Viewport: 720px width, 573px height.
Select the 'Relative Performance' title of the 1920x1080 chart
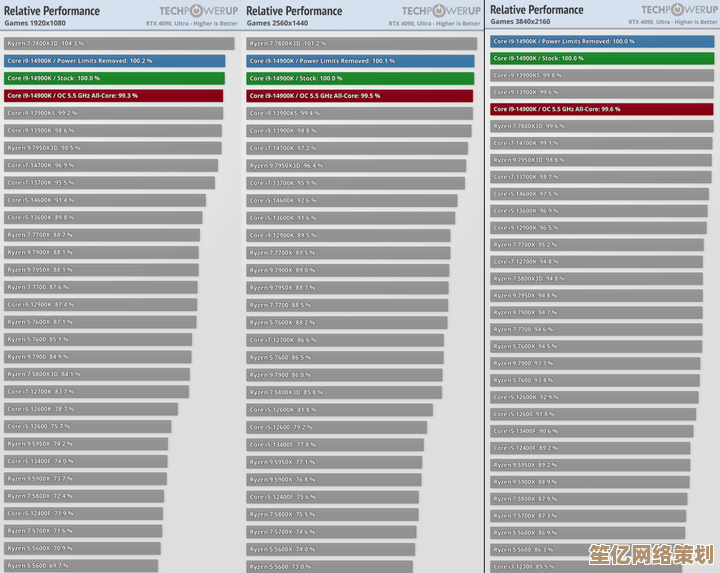(52, 11)
